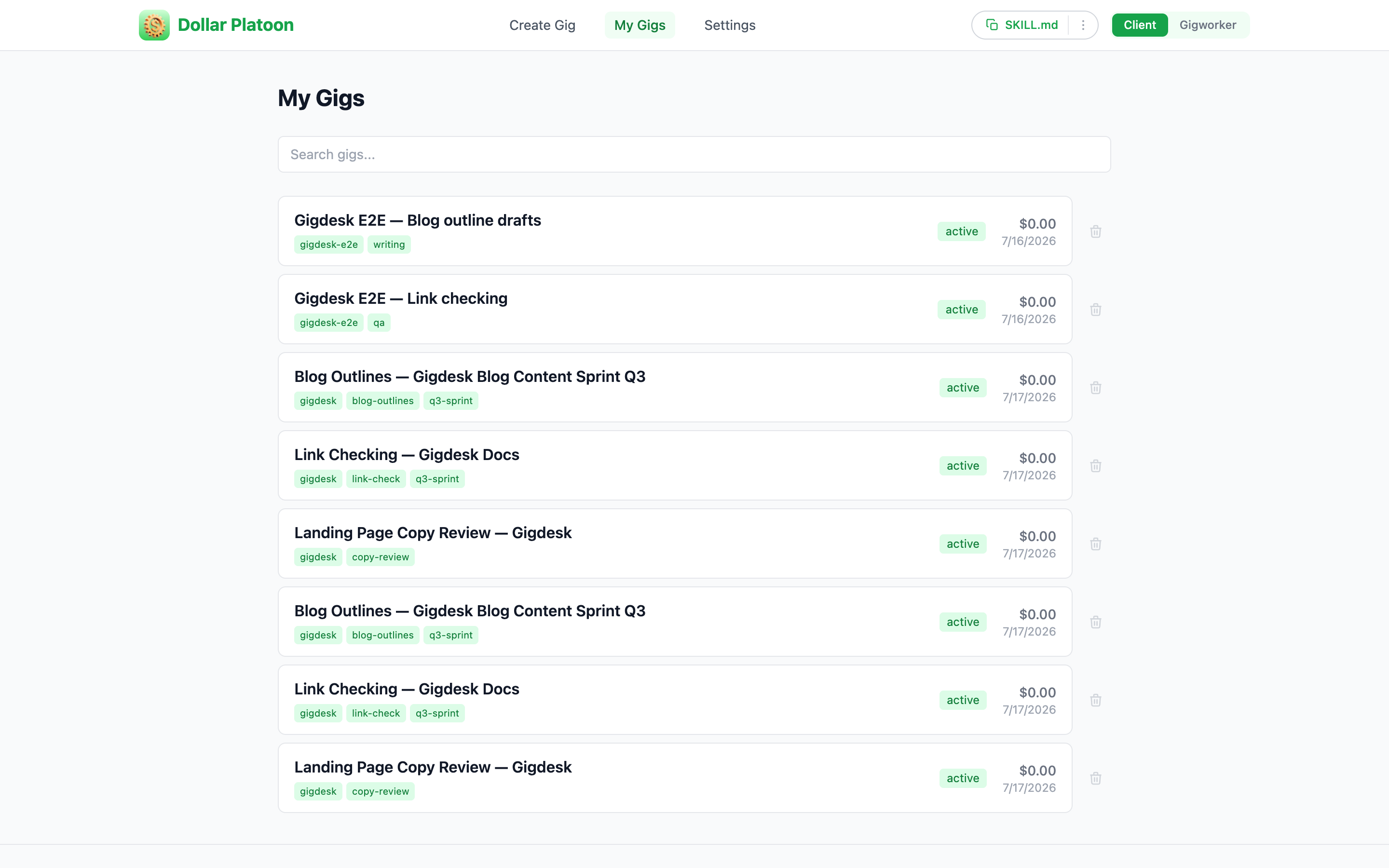Click 7/16/2026 date on Blog outline drafts gig
Image resolution: width=1389 pixels, height=868 pixels.
[x=1029, y=241]
